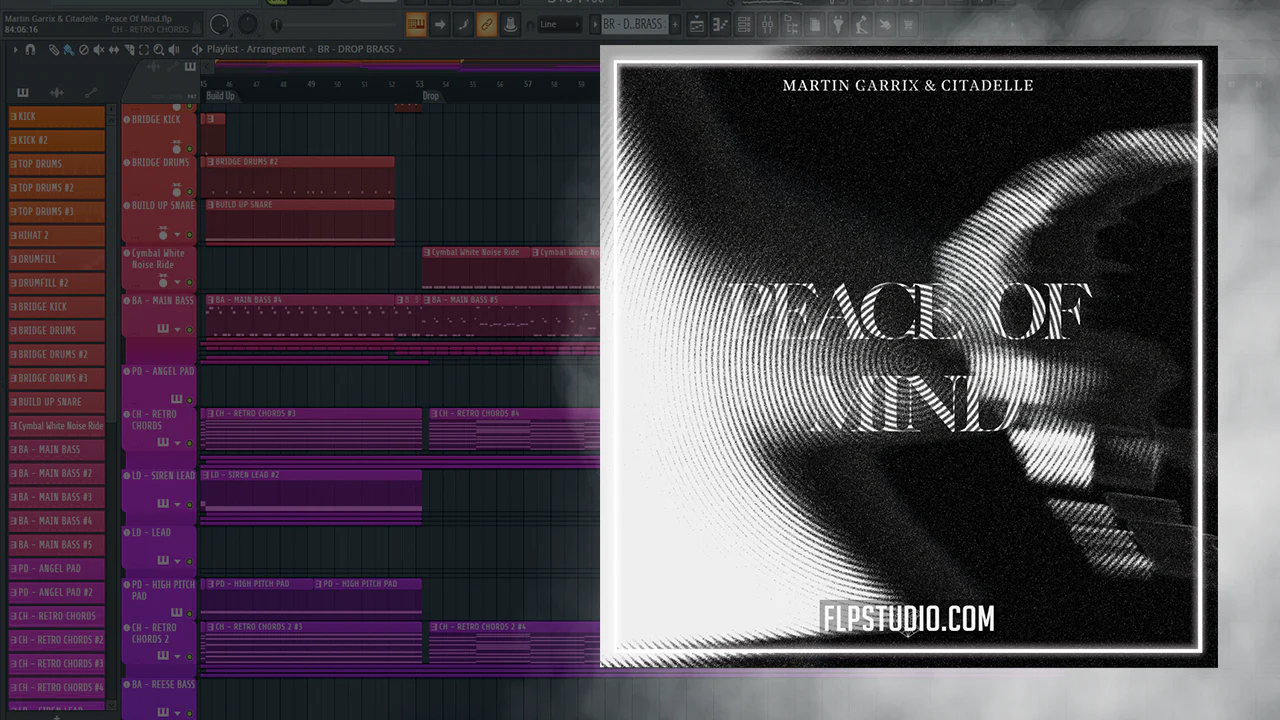Screen dimensions: 1280x720
Task: Select the PD - ANGEL PAD #2 pattern
Action: pyautogui.click(x=56, y=592)
